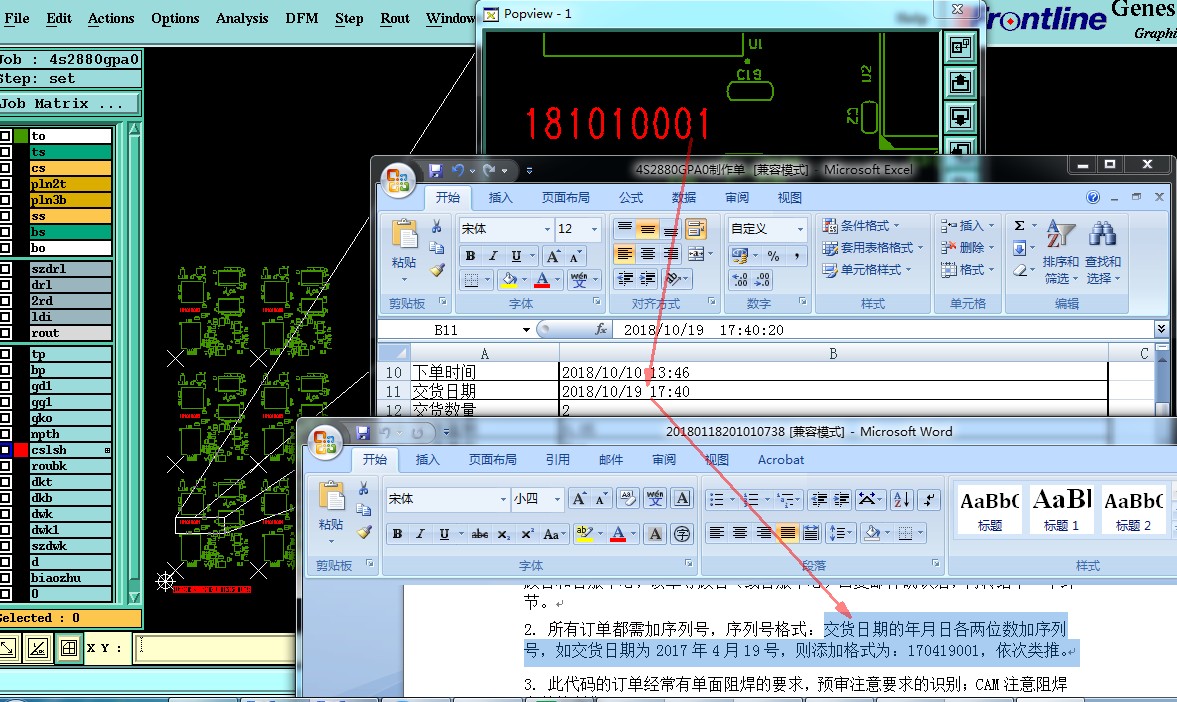The image size is (1177, 702).
Task: Toggle checkbox for layer dwk
Action: pos(5,514)
